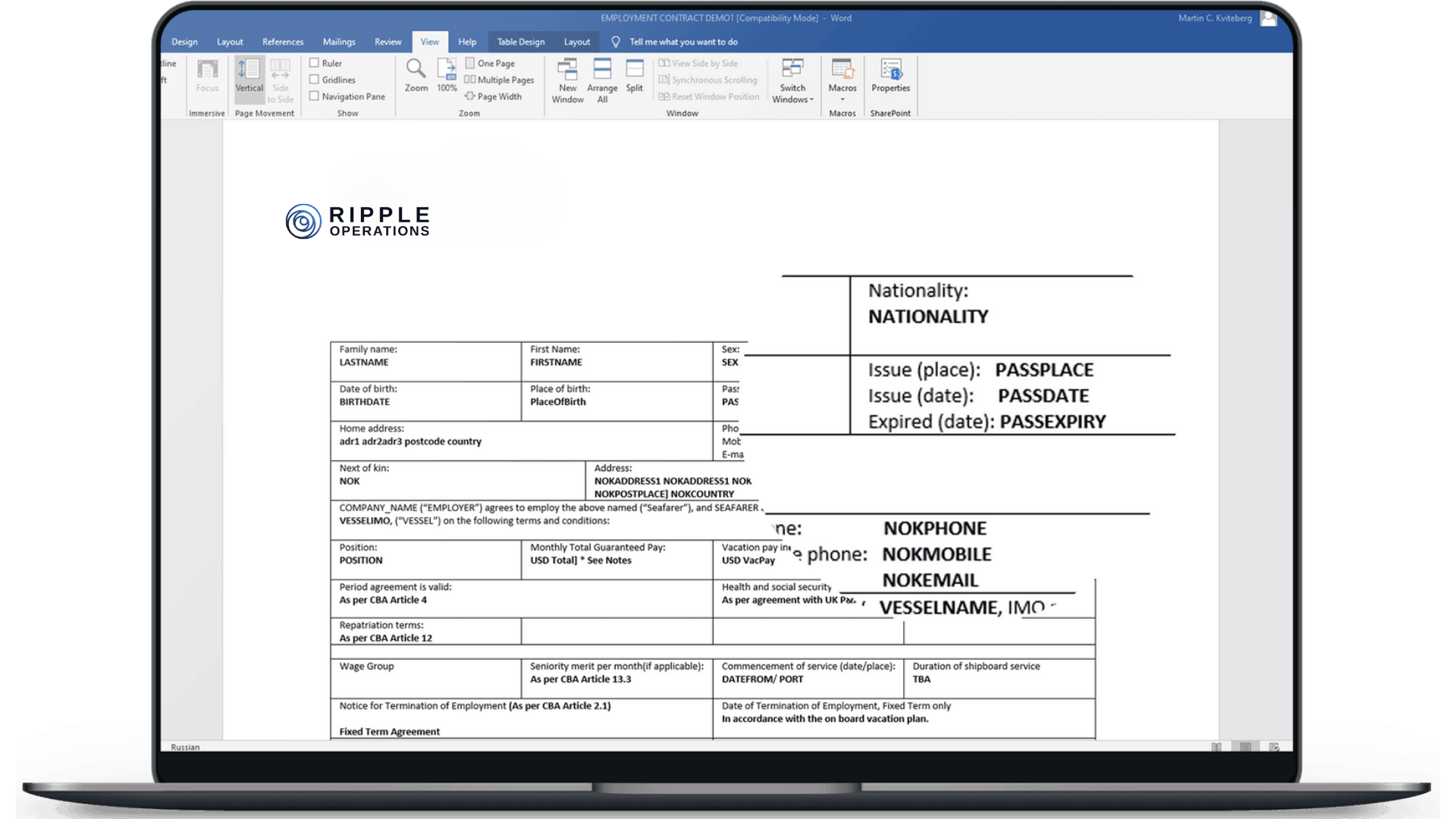The image size is (1456, 819).
Task: Click the Russian language status indicator
Action: coord(185,747)
